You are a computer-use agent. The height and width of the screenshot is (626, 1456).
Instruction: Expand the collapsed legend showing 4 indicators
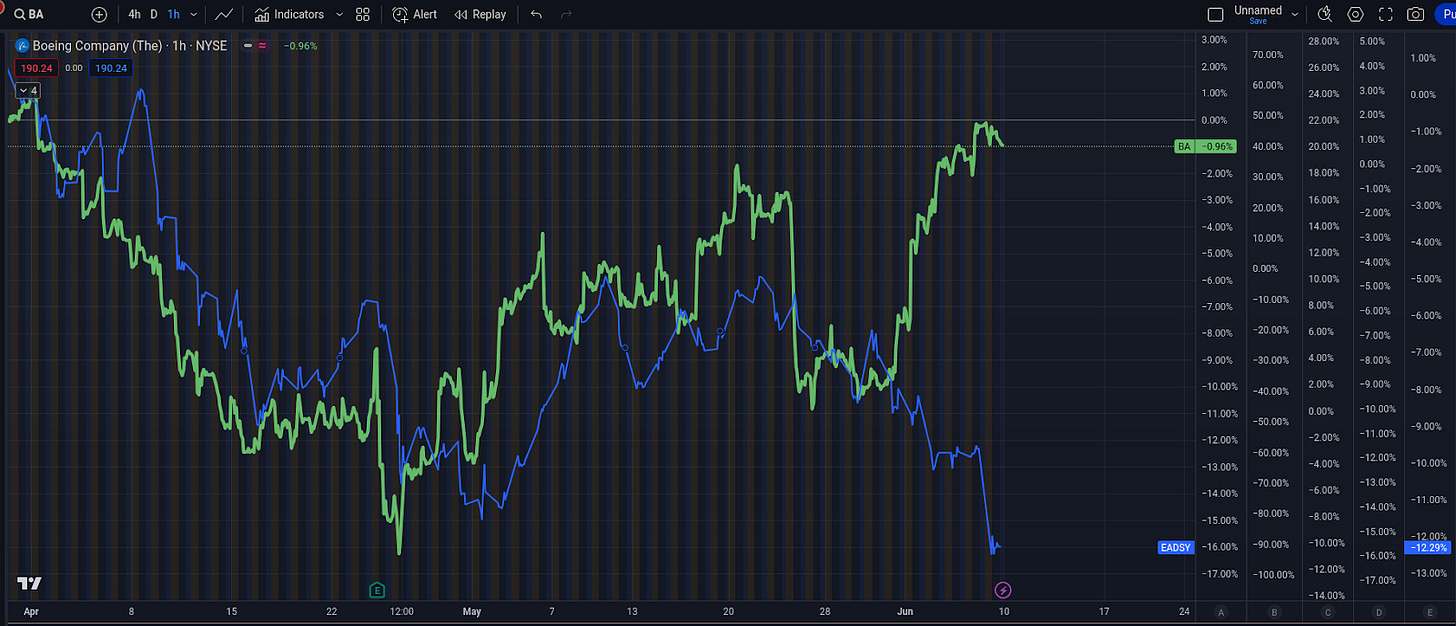pyautogui.click(x=27, y=91)
